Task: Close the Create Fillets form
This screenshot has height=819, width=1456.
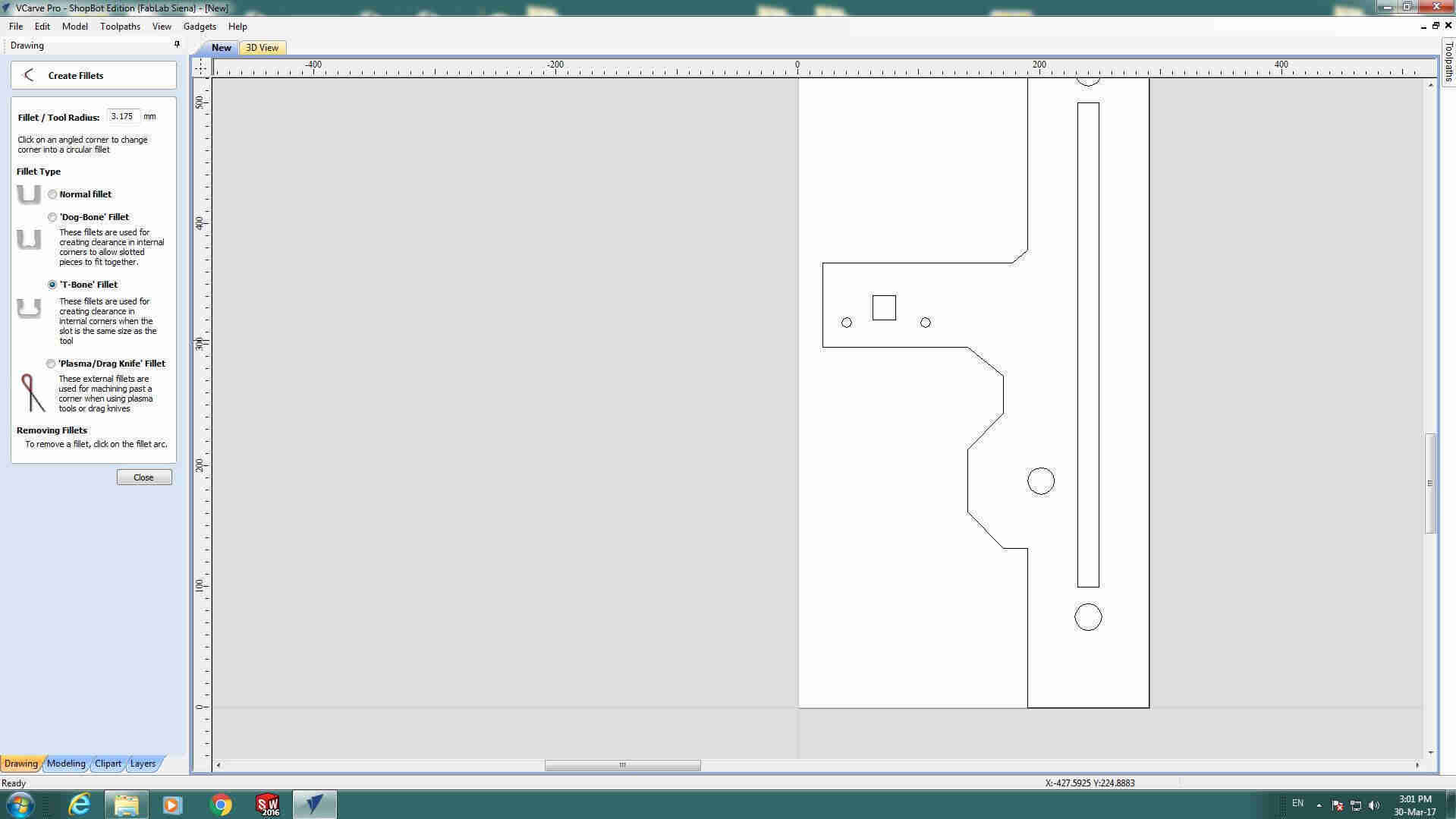Action: pos(144,477)
